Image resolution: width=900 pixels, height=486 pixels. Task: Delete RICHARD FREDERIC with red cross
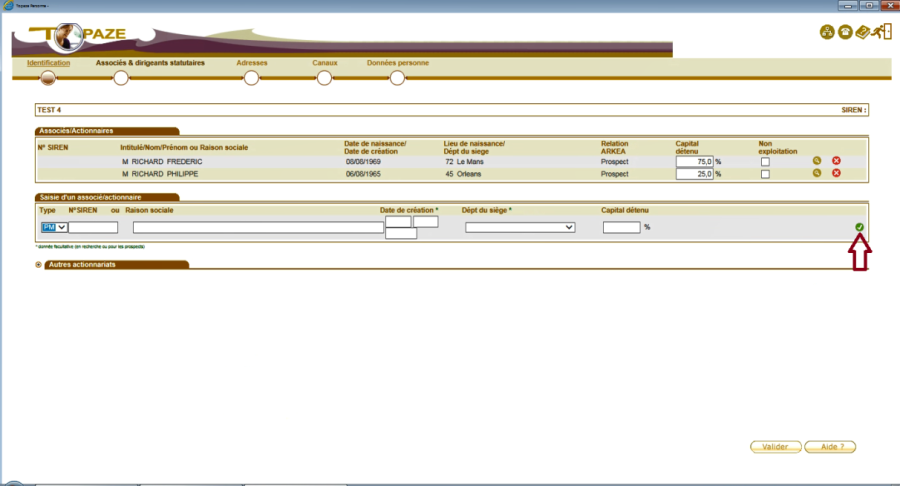click(x=836, y=160)
